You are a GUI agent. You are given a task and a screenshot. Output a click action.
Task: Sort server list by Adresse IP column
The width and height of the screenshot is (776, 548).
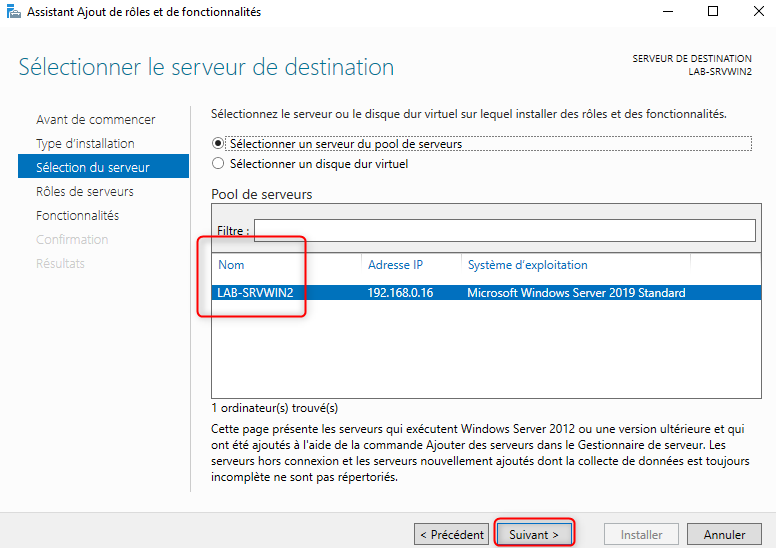[x=395, y=265]
